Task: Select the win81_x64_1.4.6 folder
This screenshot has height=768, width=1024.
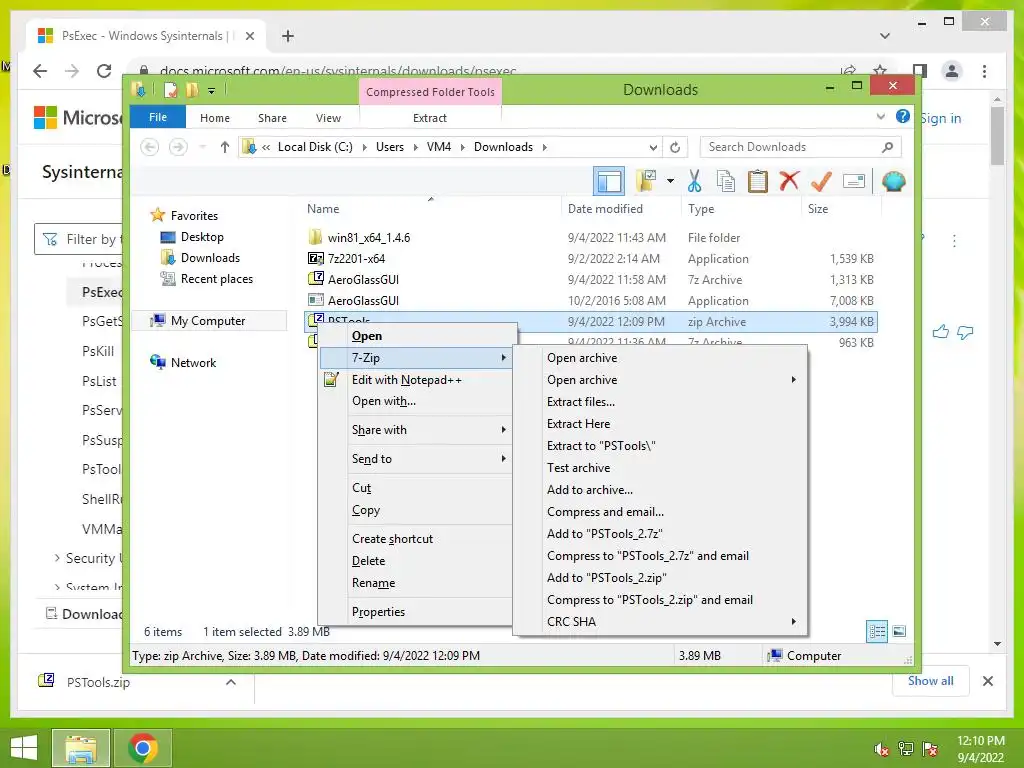Action: pyautogui.click(x=369, y=238)
